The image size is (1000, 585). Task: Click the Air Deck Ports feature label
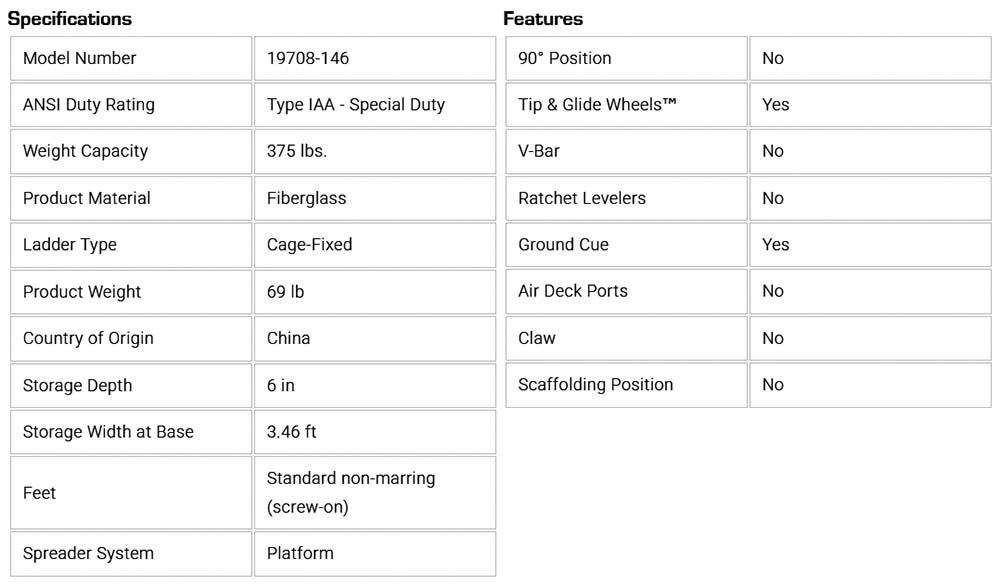point(573,291)
